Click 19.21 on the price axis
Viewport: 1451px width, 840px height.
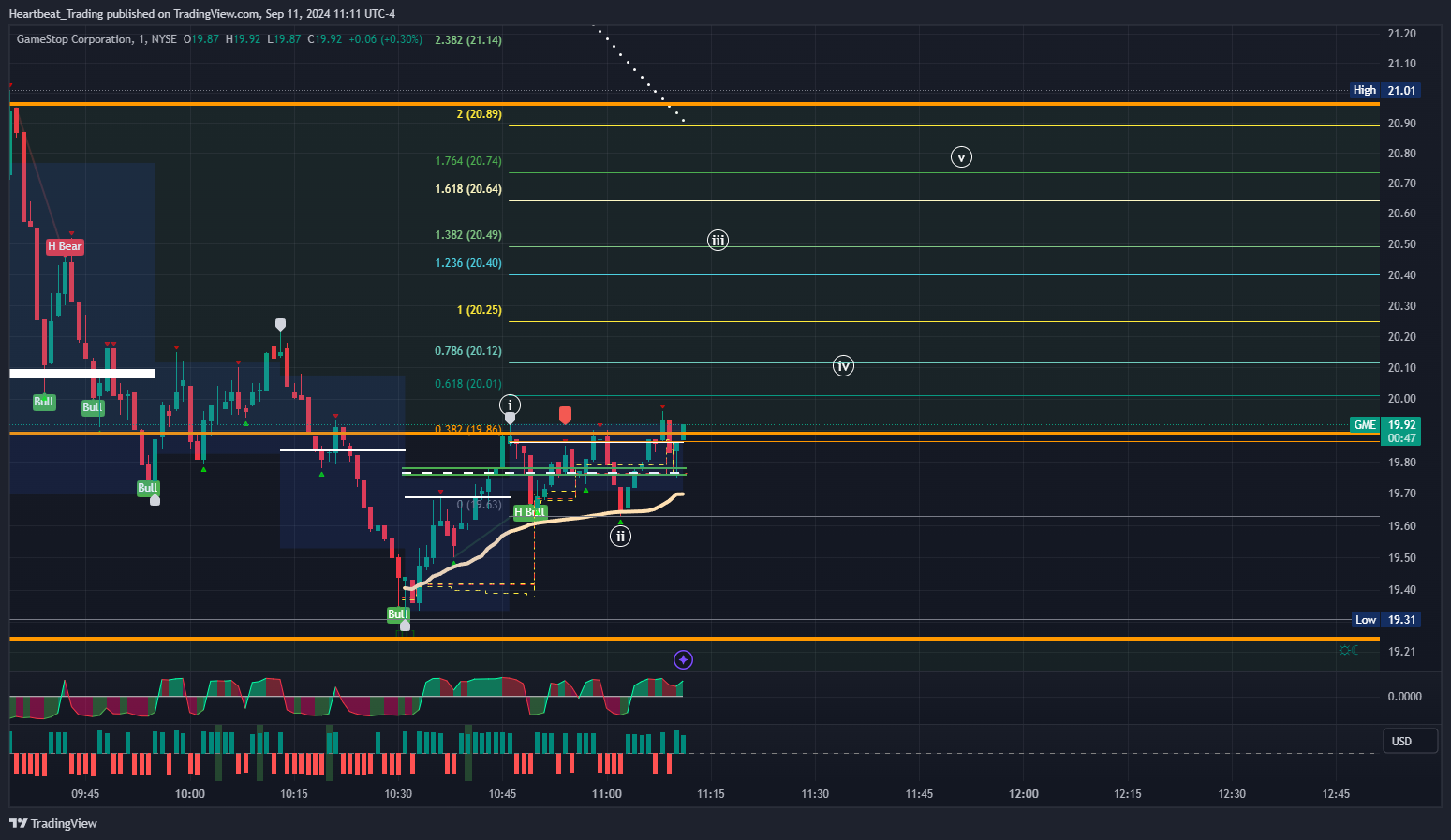(x=1401, y=652)
